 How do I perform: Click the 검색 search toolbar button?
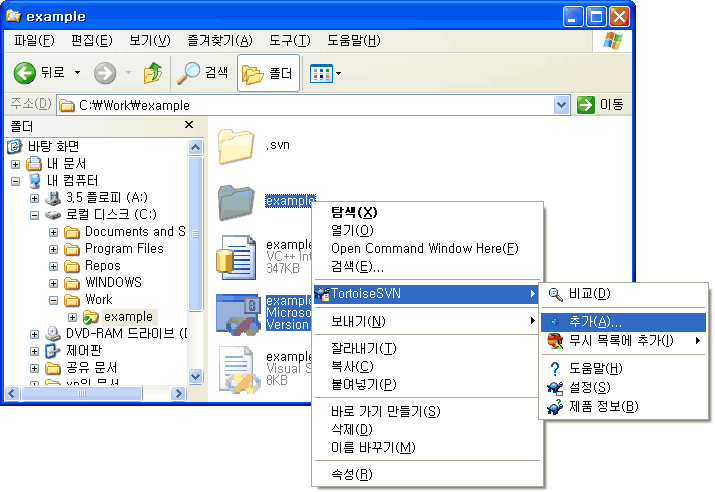(x=203, y=73)
